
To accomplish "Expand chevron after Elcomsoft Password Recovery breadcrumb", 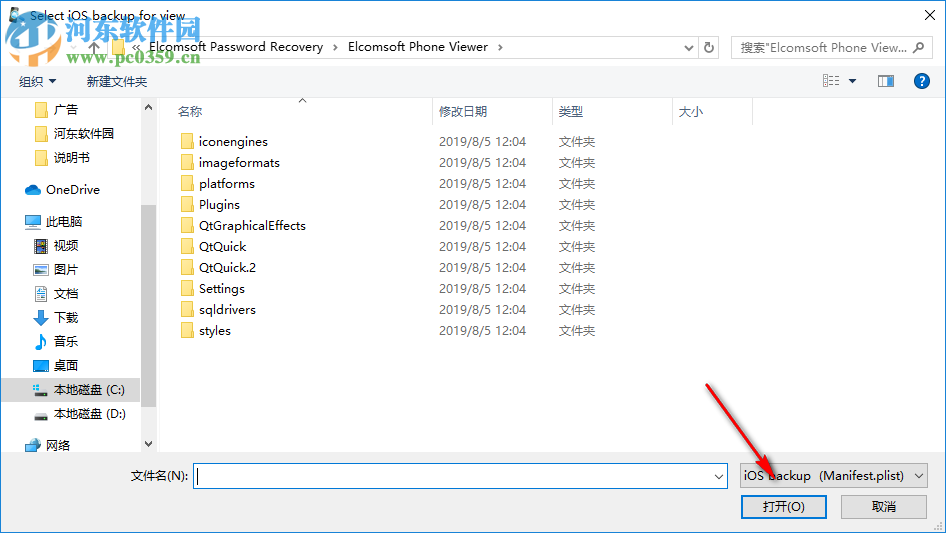I will [335, 47].
